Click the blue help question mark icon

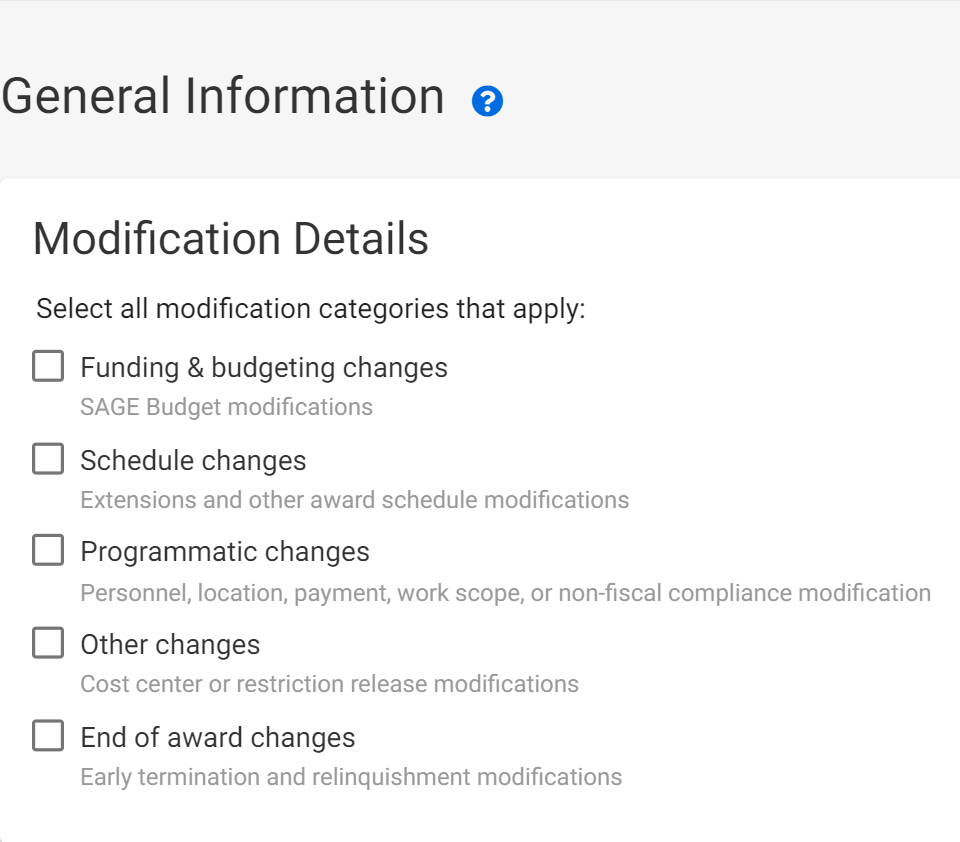pos(487,101)
